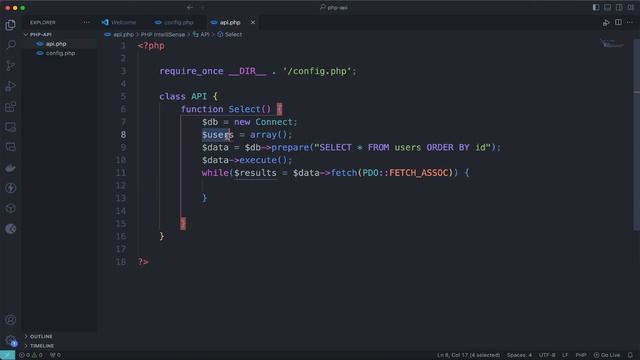Open the Extensions view
The width and height of the screenshot is (640, 360).
(x=11, y=107)
